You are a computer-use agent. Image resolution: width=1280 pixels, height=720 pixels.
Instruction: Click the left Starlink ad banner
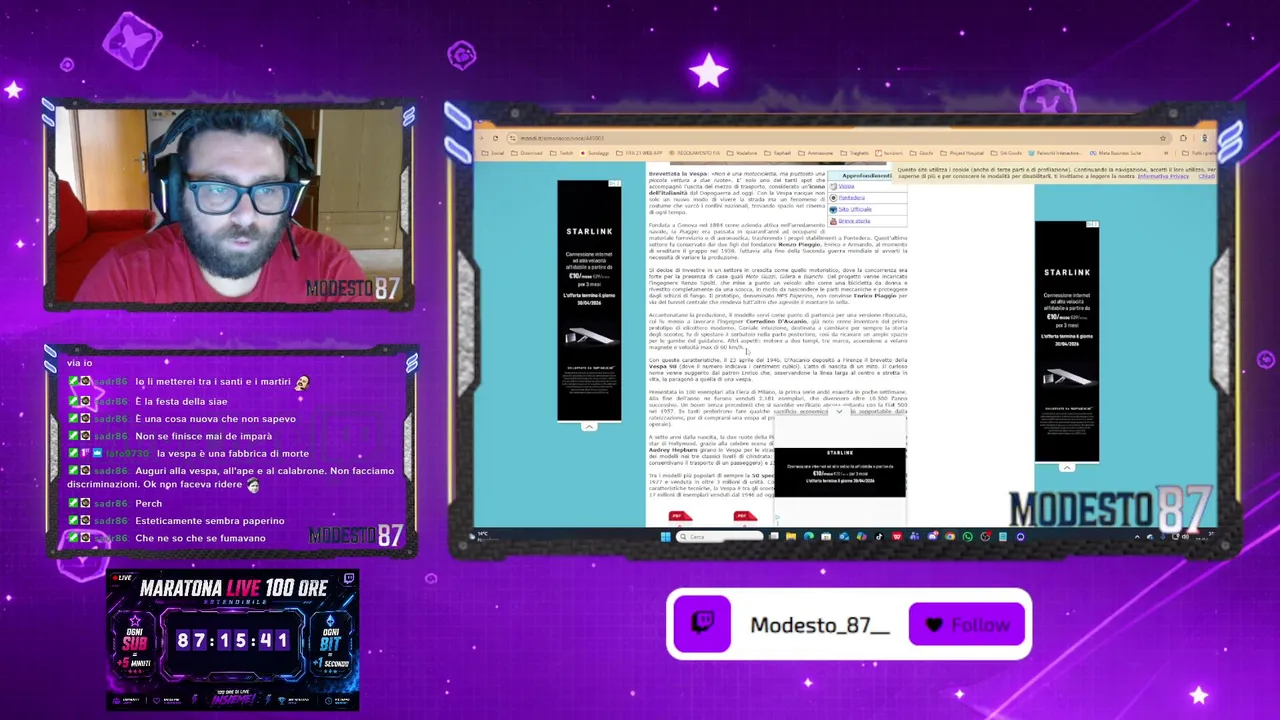click(589, 301)
